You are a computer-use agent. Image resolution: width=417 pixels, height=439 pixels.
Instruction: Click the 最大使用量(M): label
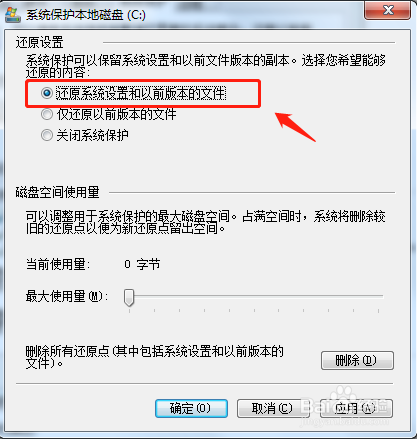[x=66, y=296]
